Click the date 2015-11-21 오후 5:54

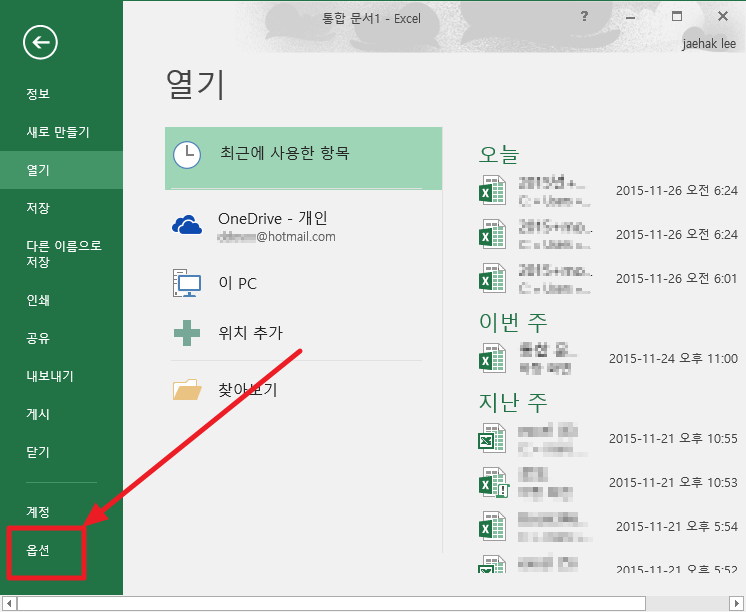(x=677, y=526)
